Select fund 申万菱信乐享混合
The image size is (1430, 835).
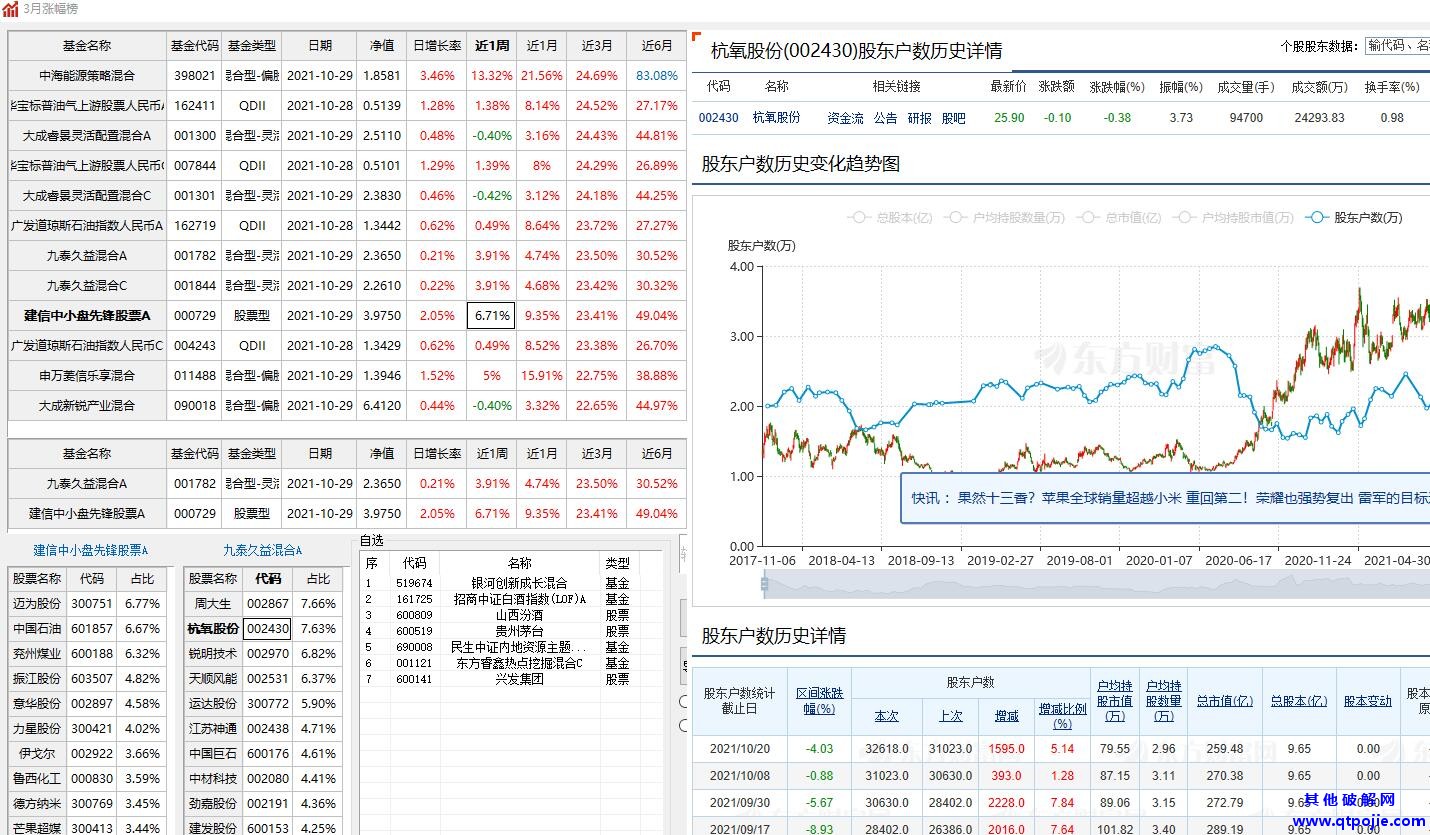pos(87,376)
